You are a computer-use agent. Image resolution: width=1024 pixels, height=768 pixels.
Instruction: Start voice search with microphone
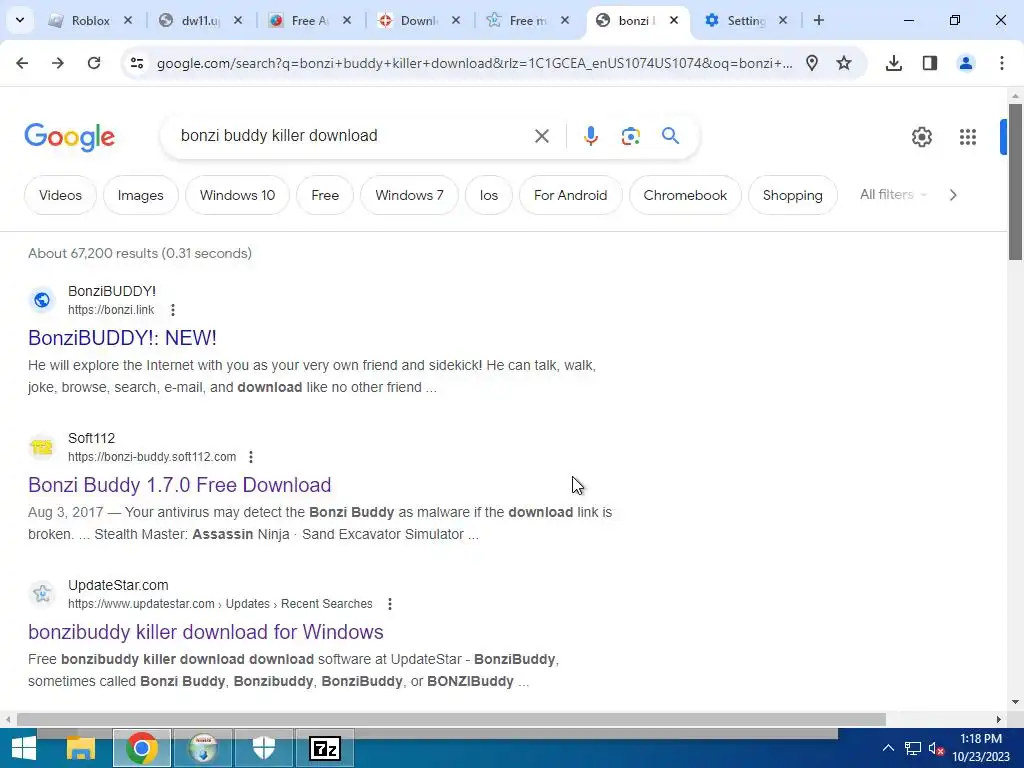(590, 136)
